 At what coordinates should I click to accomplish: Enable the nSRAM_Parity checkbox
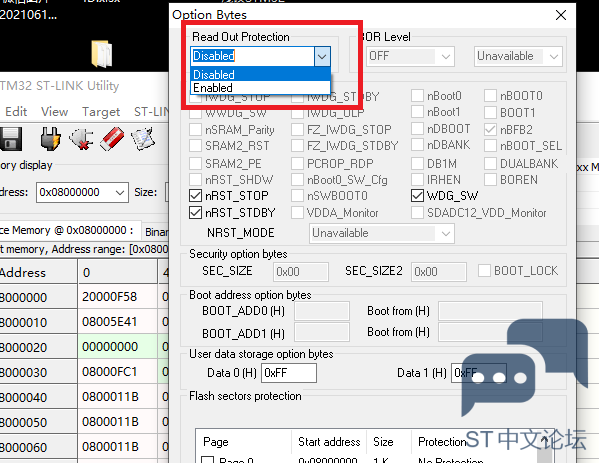[x=196, y=130]
